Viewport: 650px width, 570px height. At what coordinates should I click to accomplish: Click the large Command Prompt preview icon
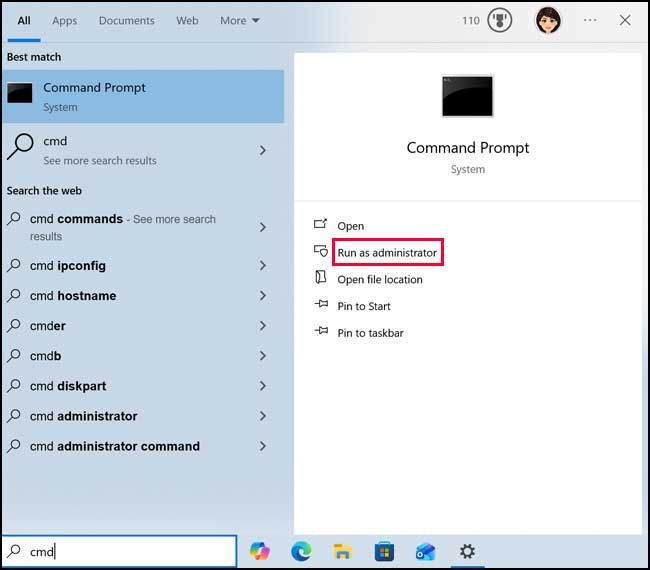(x=467, y=96)
